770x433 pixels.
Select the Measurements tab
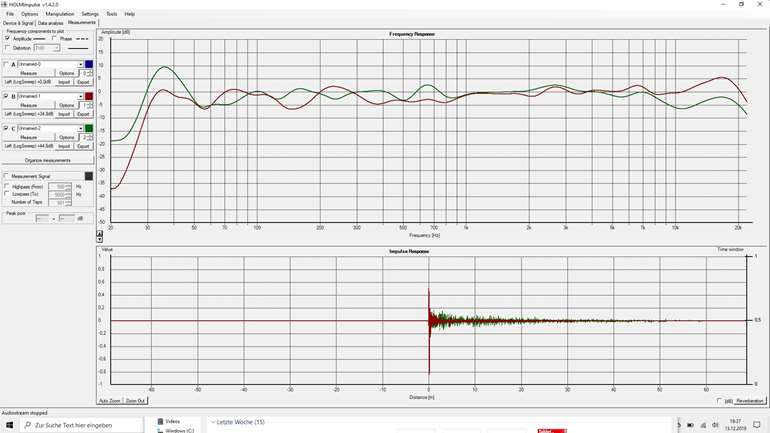82,23
